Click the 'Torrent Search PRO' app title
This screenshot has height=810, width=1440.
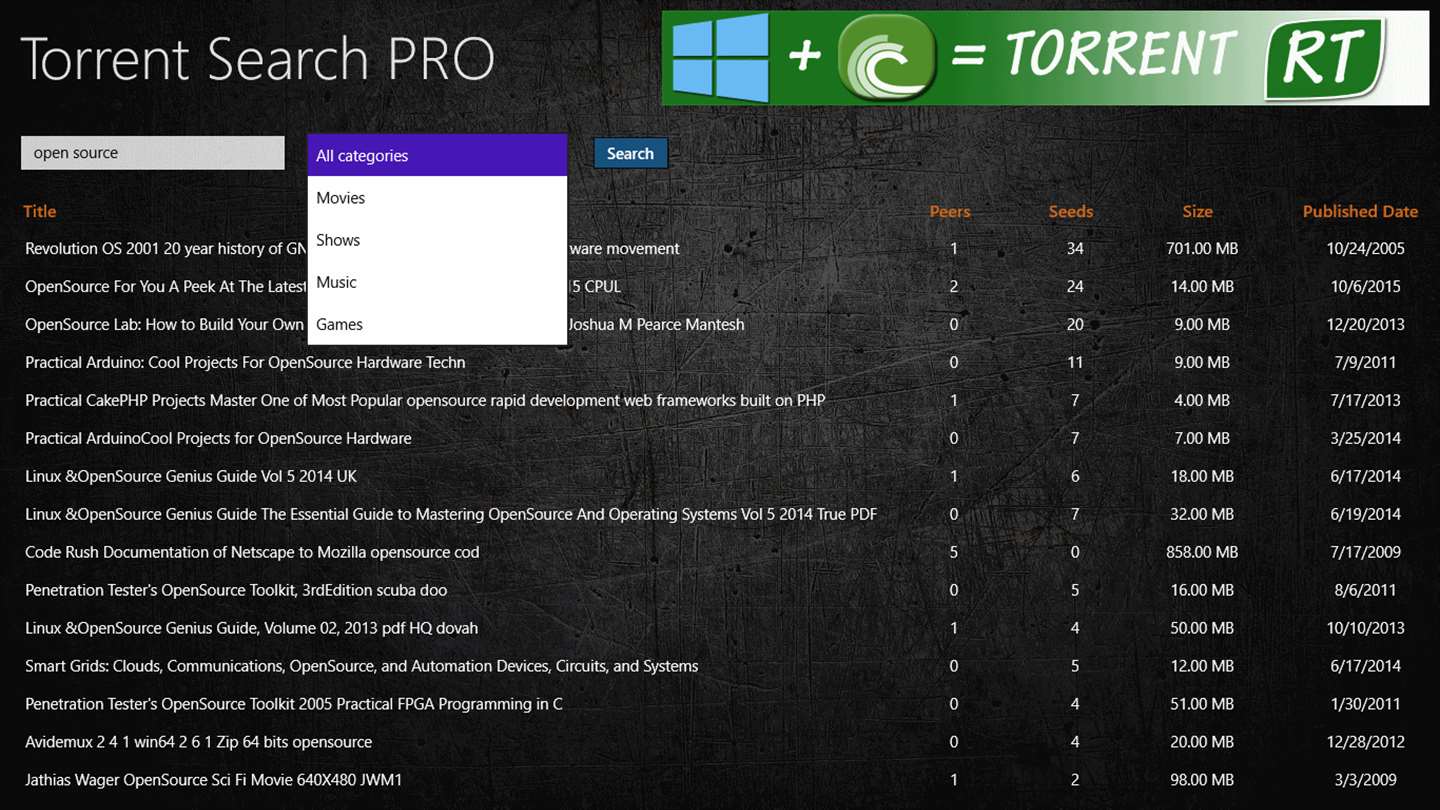pyautogui.click(x=257, y=59)
